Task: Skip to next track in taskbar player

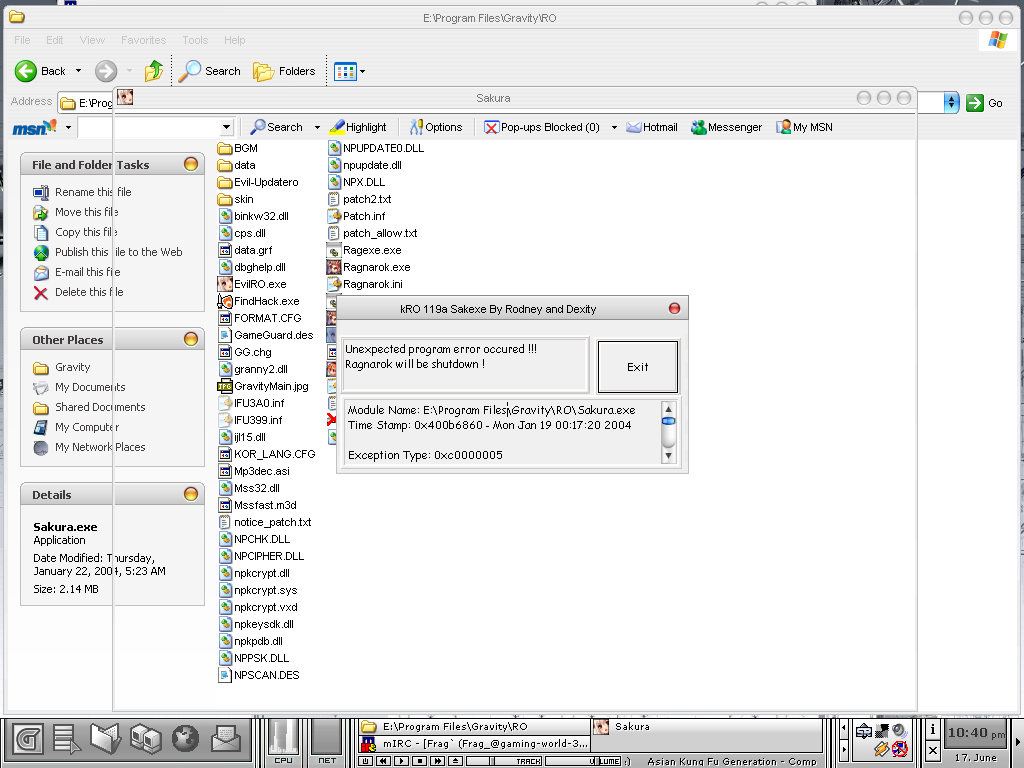Action: click(438, 761)
